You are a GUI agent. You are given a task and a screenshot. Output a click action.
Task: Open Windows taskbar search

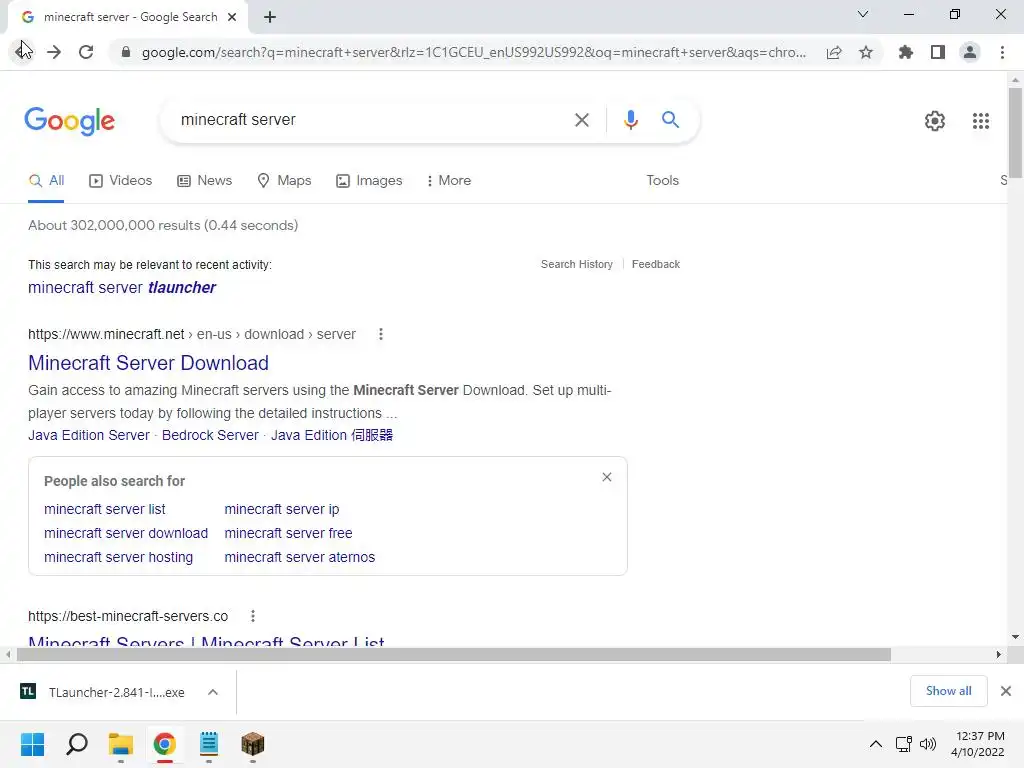coord(77,744)
